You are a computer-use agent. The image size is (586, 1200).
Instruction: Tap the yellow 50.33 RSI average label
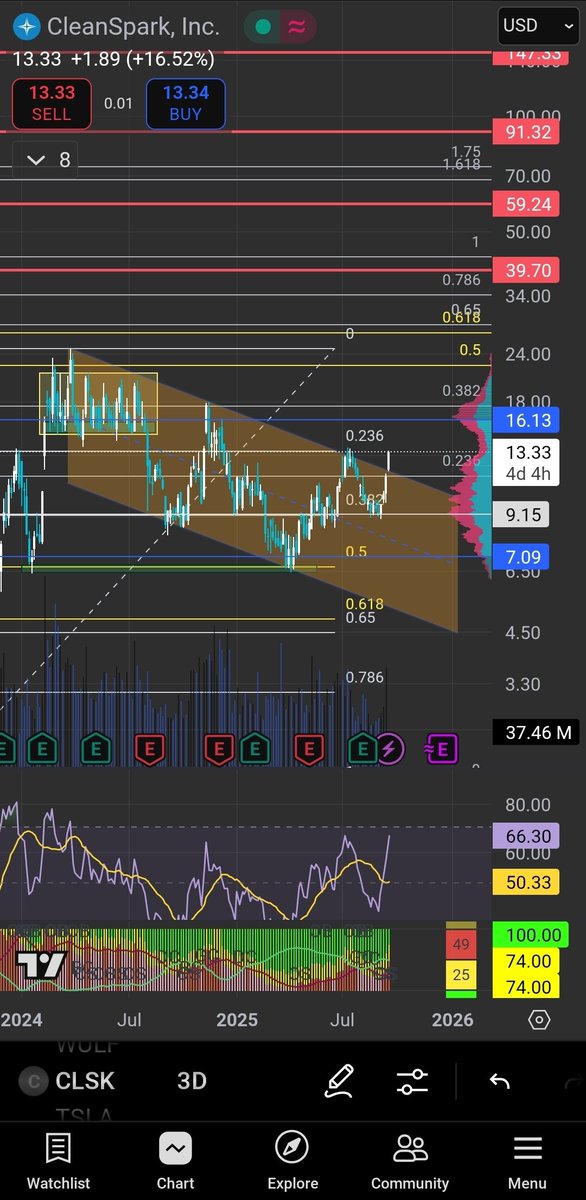click(x=528, y=881)
